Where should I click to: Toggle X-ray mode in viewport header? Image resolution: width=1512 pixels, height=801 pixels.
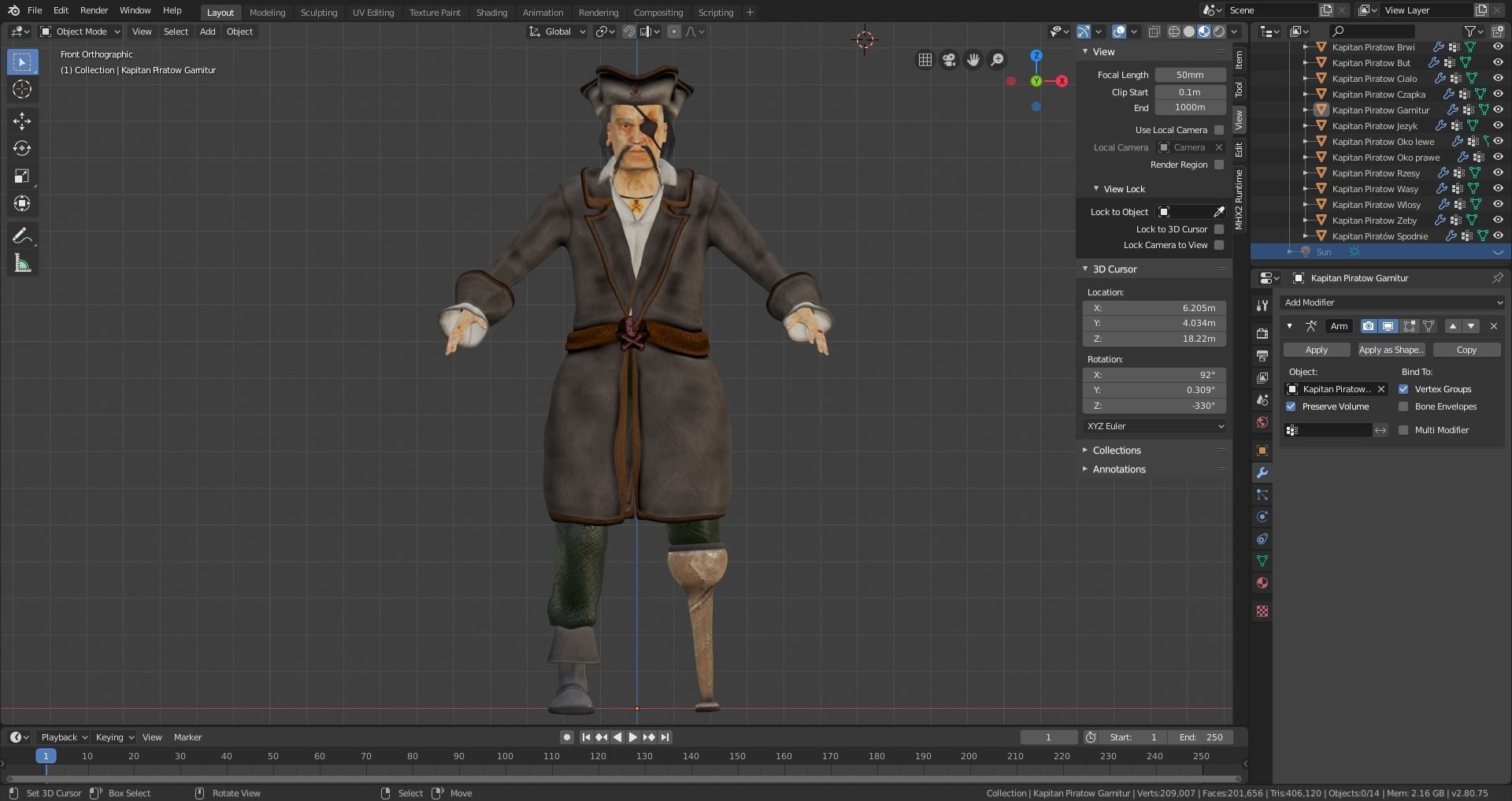coord(1154,32)
